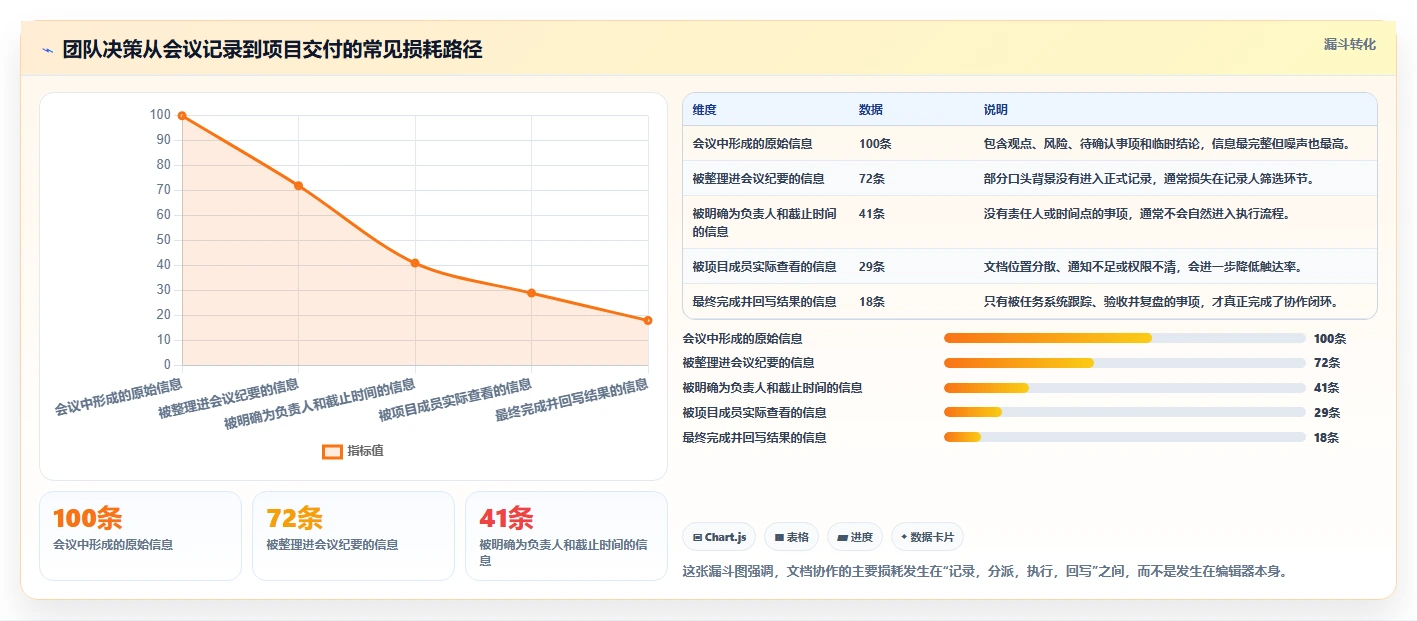The width and height of the screenshot is (1417, 621).
Task: Click the 72条 progress bar
Action: [x=1125, y=363]
